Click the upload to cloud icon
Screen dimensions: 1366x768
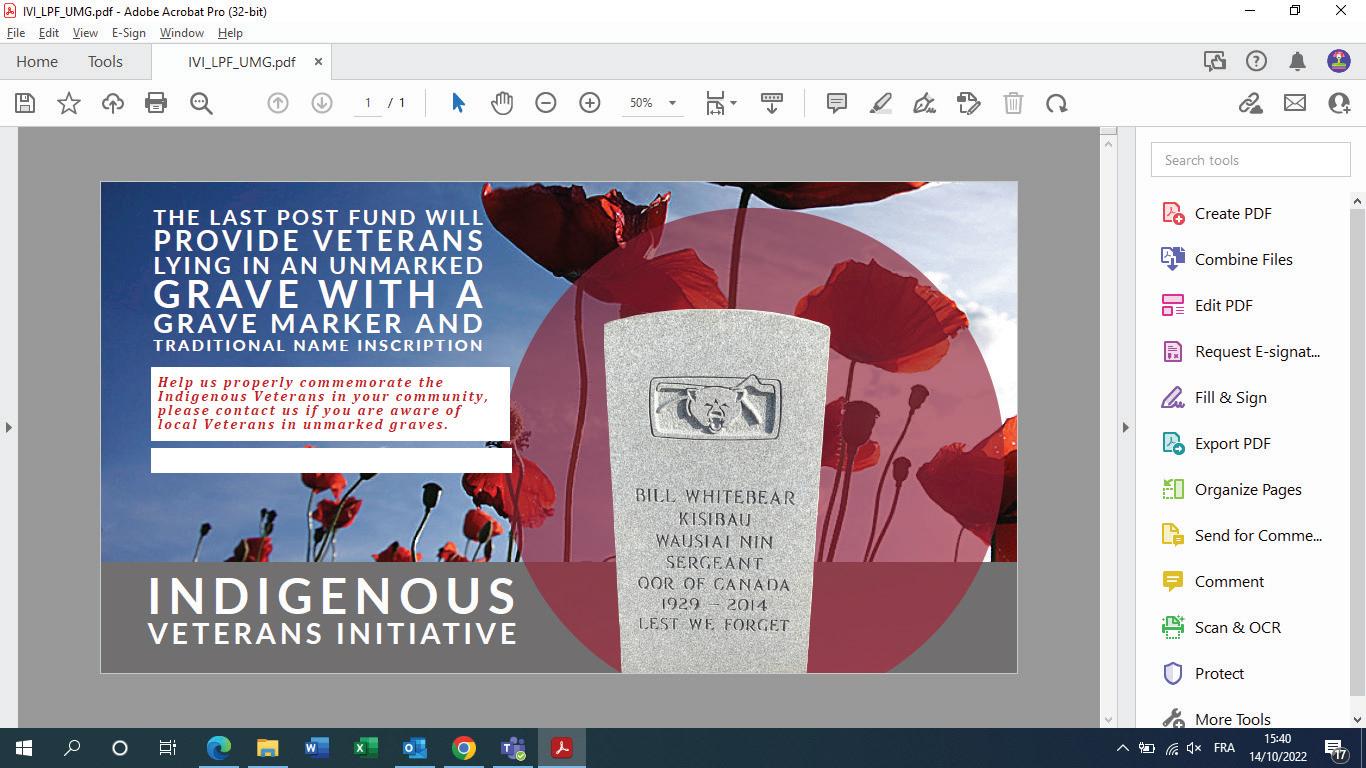(113, 103)
